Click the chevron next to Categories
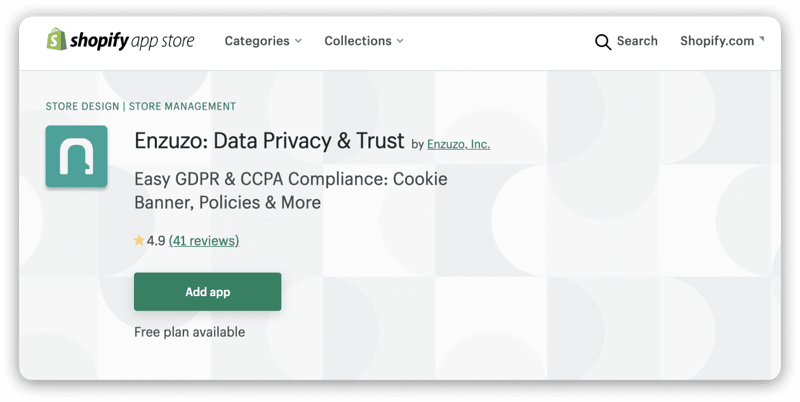 click(x=298, y=41)
